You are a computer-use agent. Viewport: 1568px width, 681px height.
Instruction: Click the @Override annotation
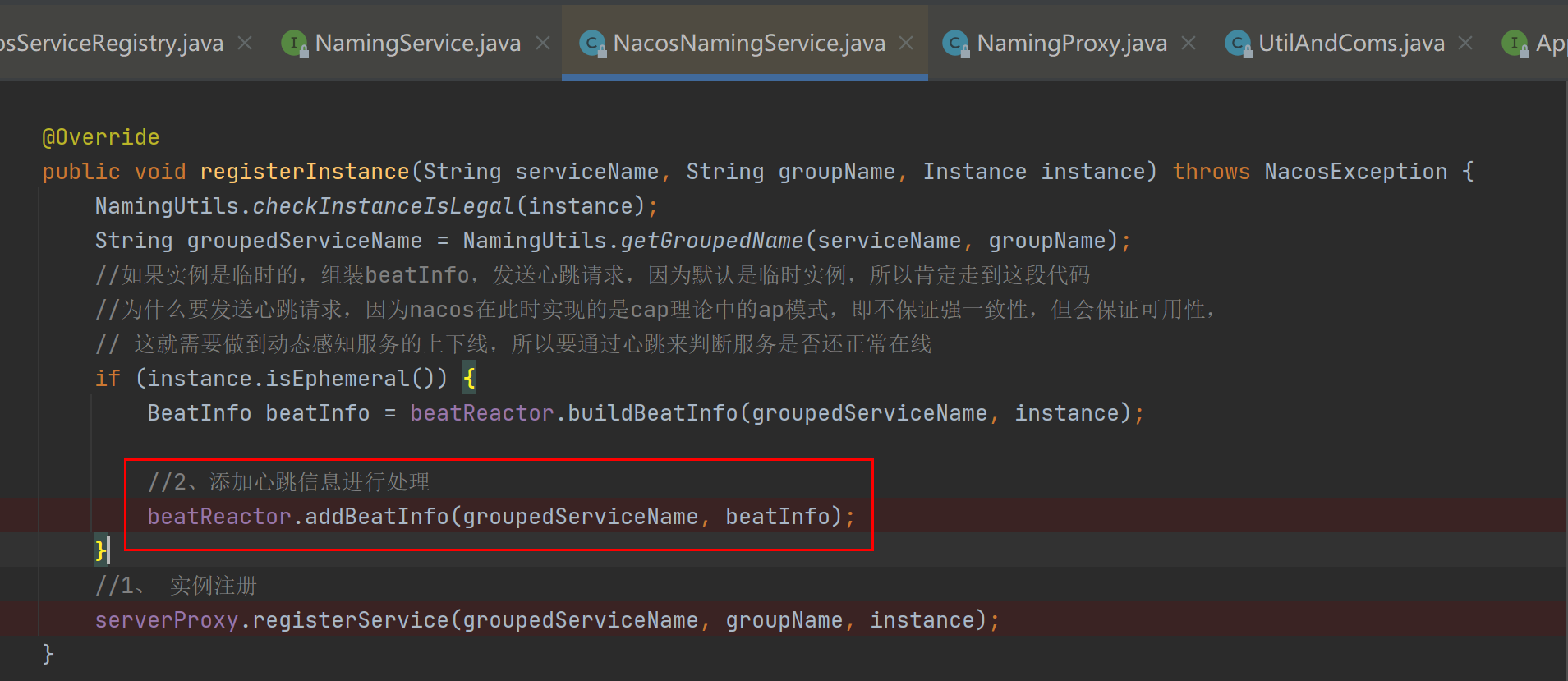(100, 137)
